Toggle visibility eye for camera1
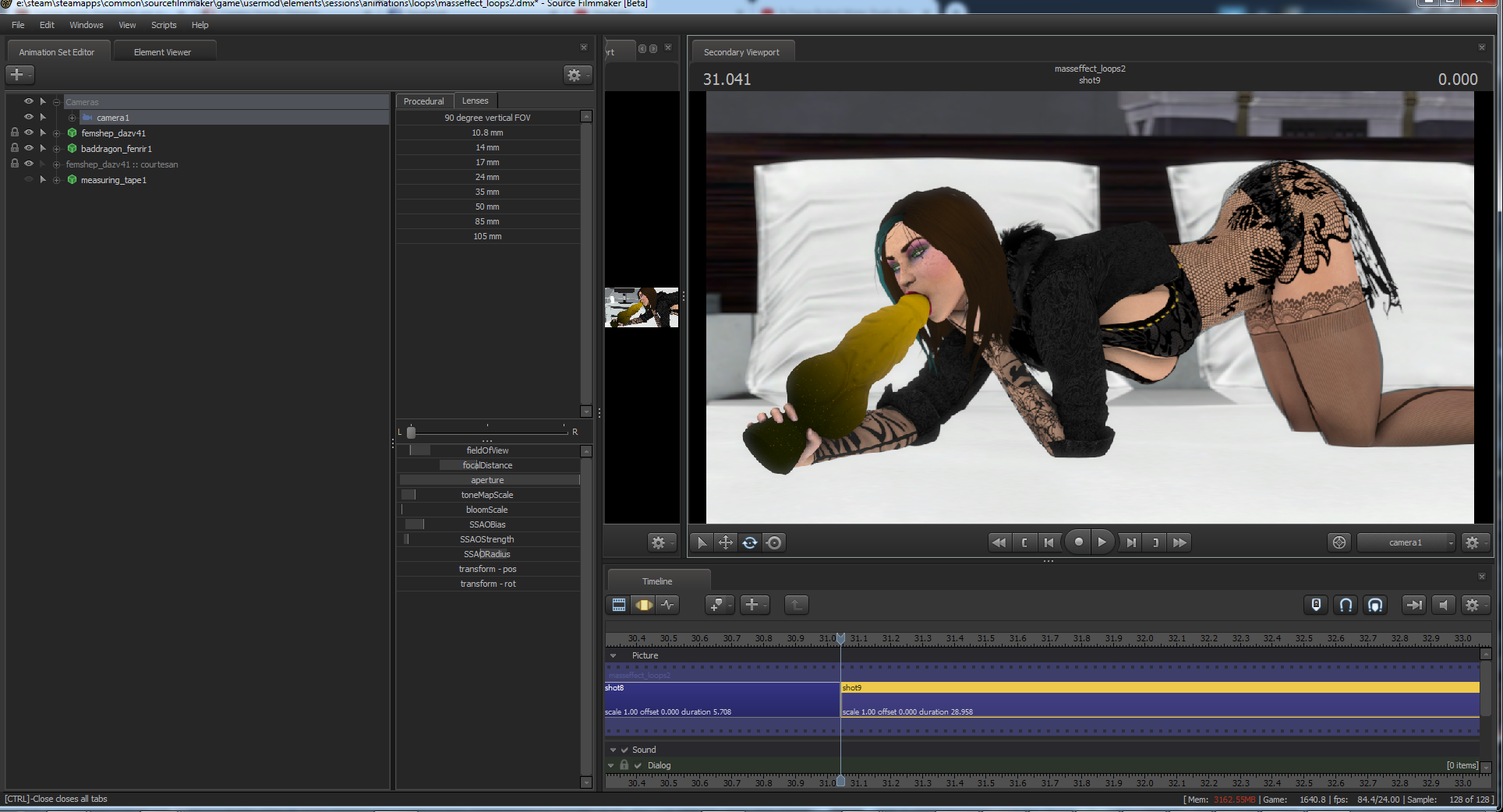This screenshot has width=1503, height=812. pyautogui.click(x=29, y=117)
